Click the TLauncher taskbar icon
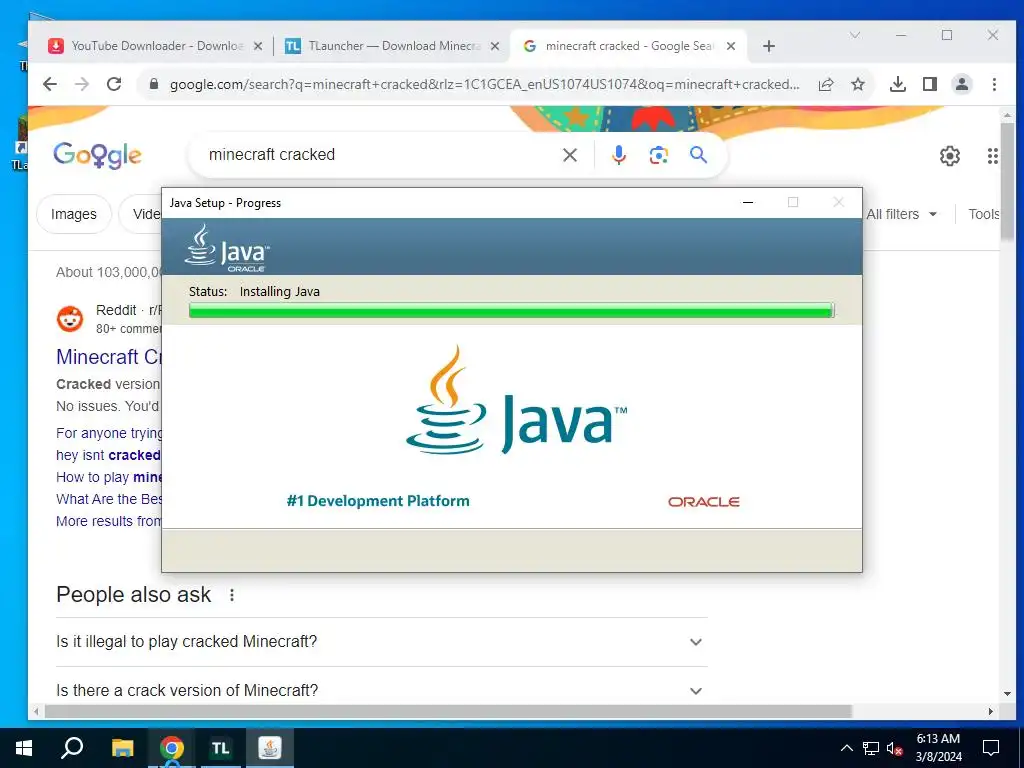The width and height of the screenshot is (1024, 768). tap(221, 748)
